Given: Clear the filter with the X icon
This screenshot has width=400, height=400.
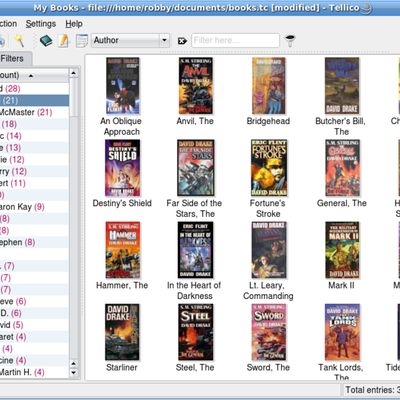Looking at the screenshot, I should pyautogui.click(x=182, y=41).
